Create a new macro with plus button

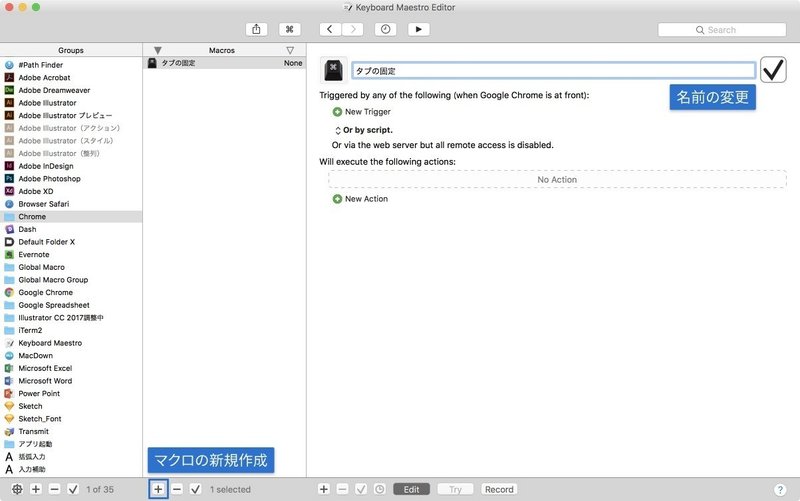pos(158,489)
